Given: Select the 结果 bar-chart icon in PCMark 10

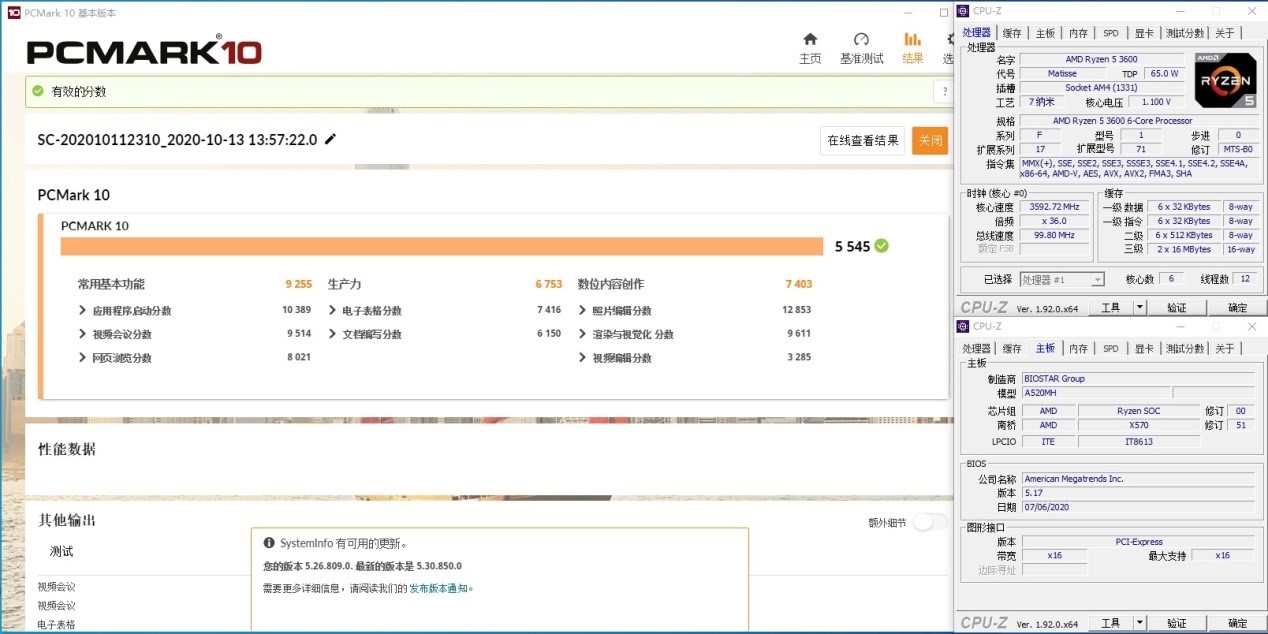Looking at the screenshot, I should [913, 39].
